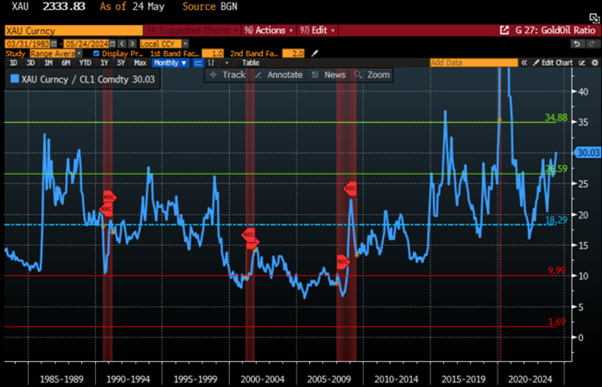This screenshot has height=387, width=602.
Task: Click the Edit Chart button
Action: tap(552, 63)
